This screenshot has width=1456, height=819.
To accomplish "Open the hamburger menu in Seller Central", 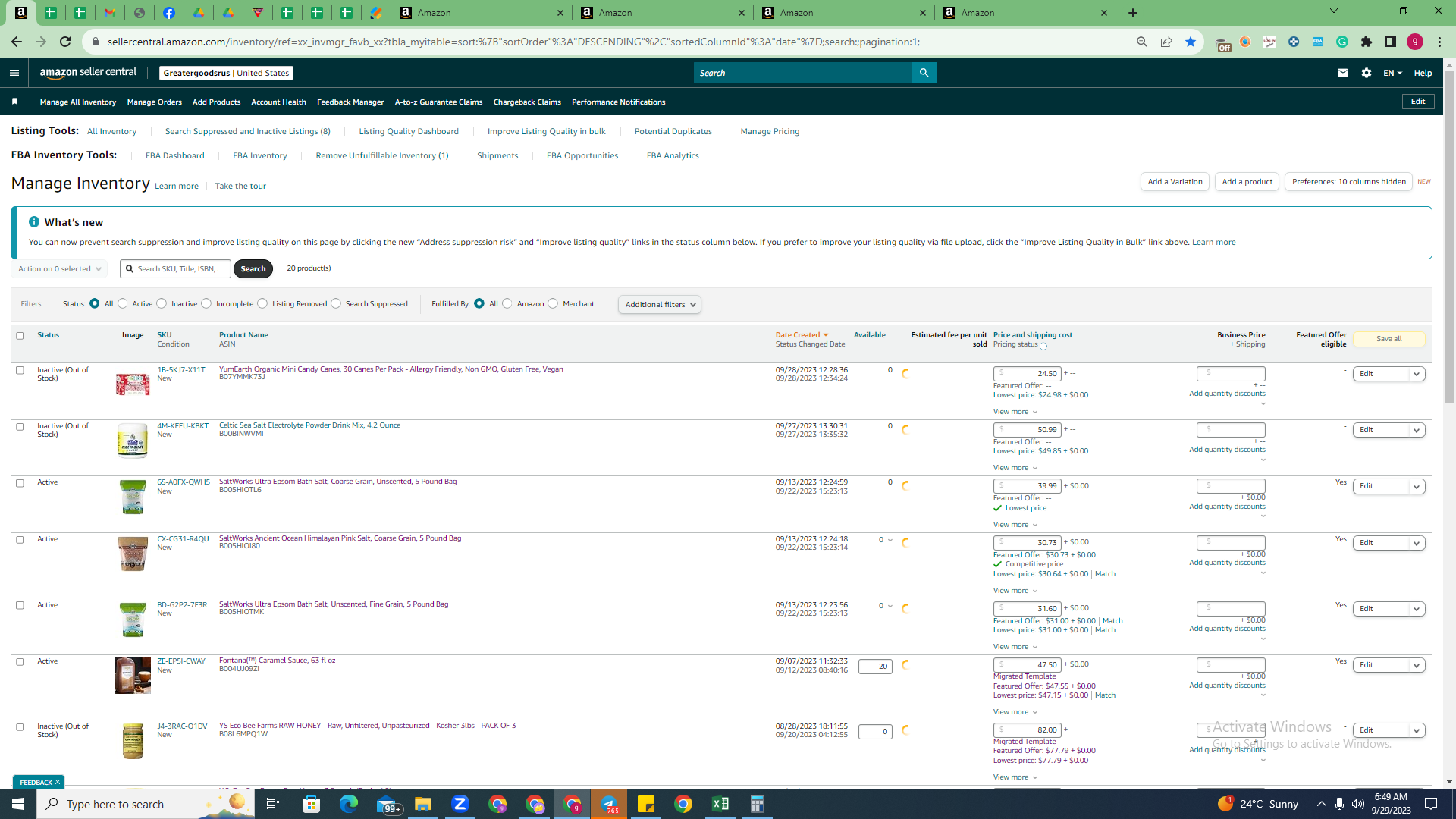I will click(x=14, y=73).
